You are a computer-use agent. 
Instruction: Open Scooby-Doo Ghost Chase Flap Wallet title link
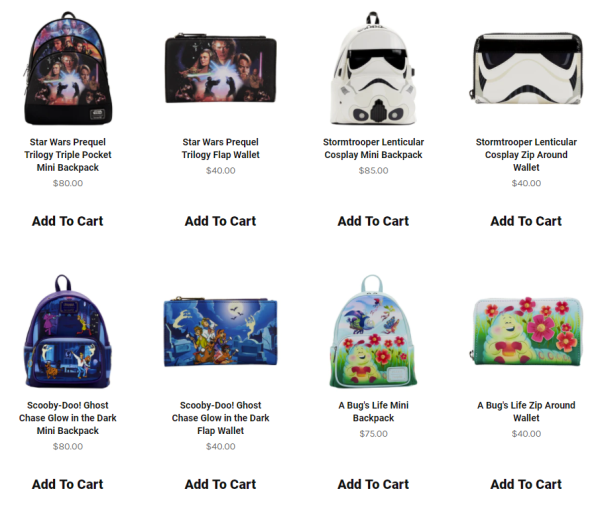pyautogui.click(x=221, y=418)
